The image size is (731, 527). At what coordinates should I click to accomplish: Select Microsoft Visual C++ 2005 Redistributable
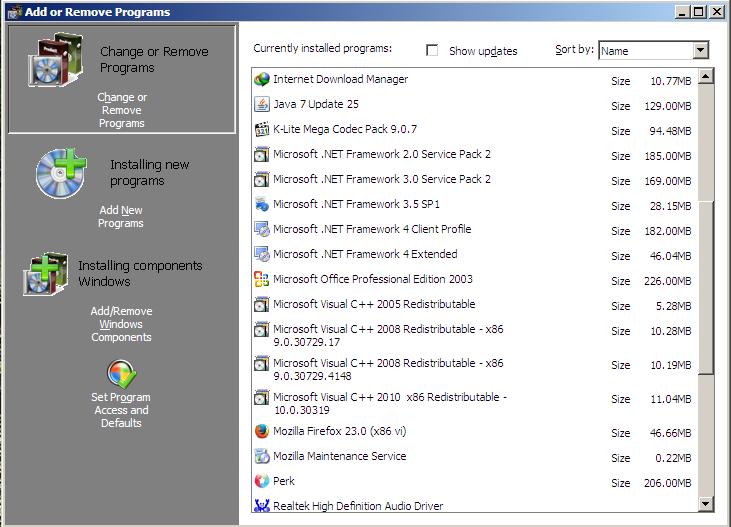[475, 305]
